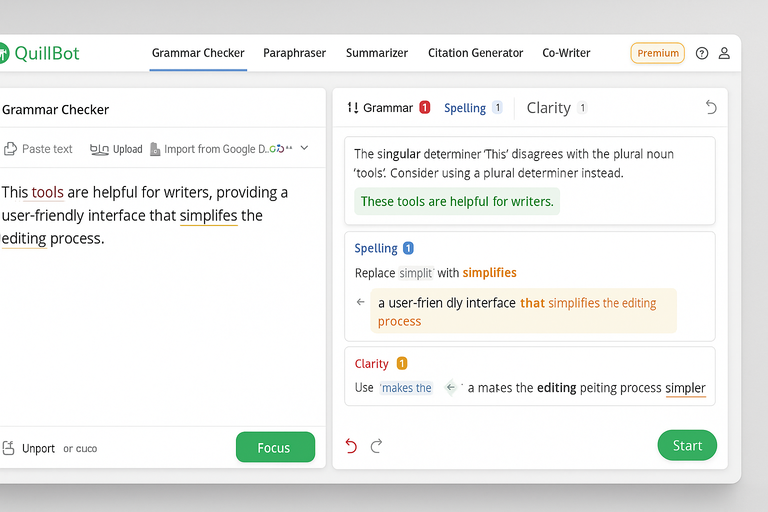
Task: Click the 'Clarity' card heading
Action: (371, 364)
